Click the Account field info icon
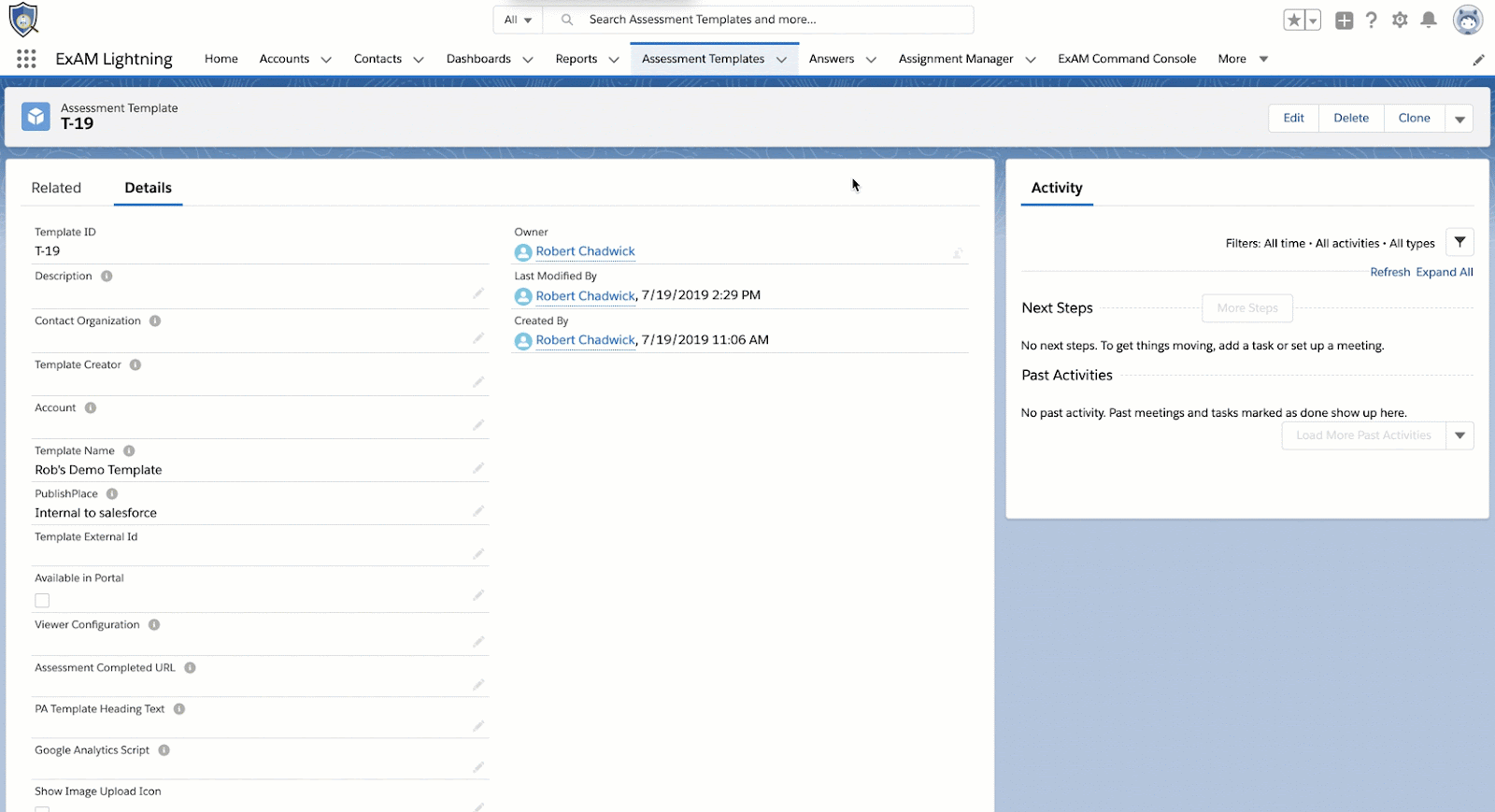This screenshot has height=812, width=1495. coord(91,408)
